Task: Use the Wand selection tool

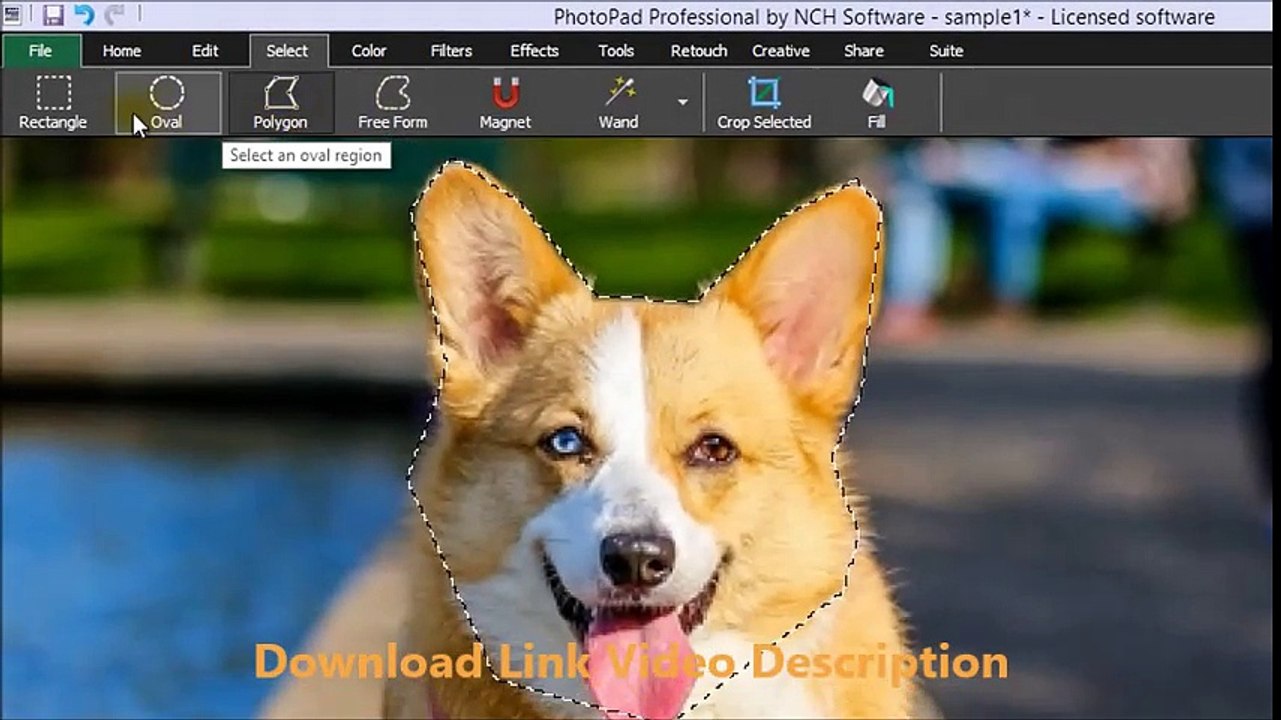Action: point(618,103)
